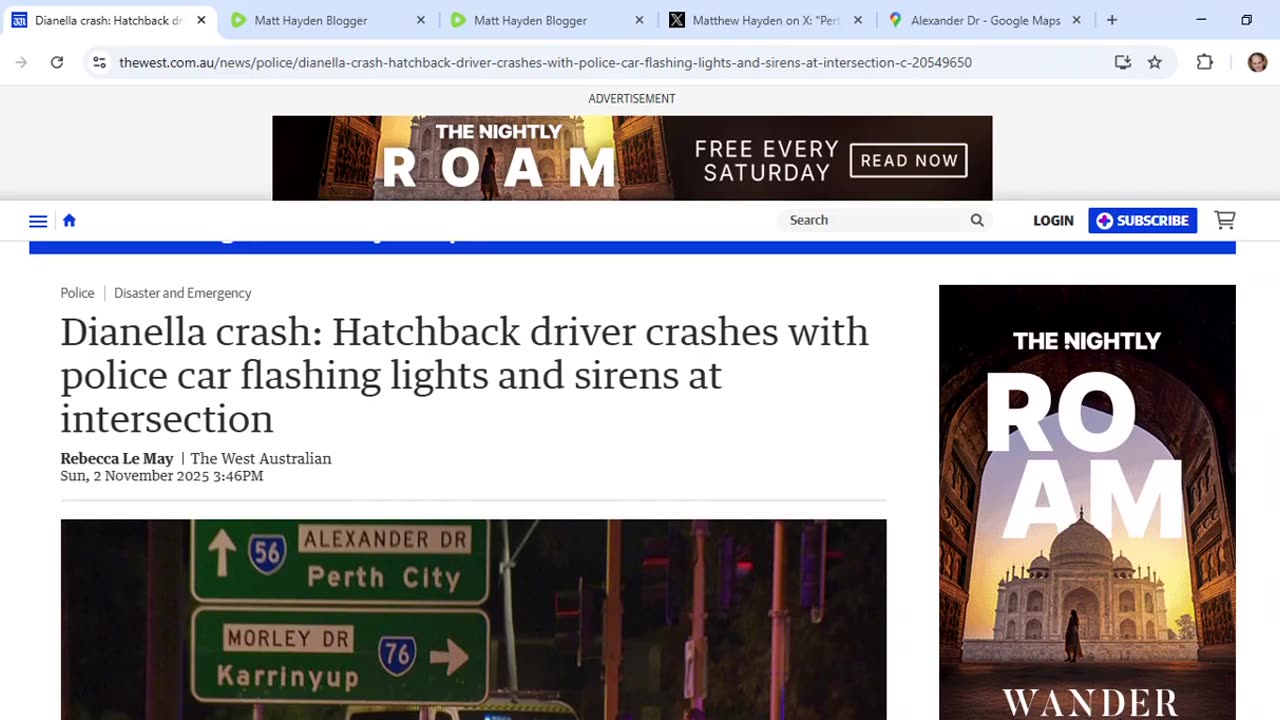Open the Police category link
The width and height of the screenshot is (1280, 720).
[x=77, y=293]
